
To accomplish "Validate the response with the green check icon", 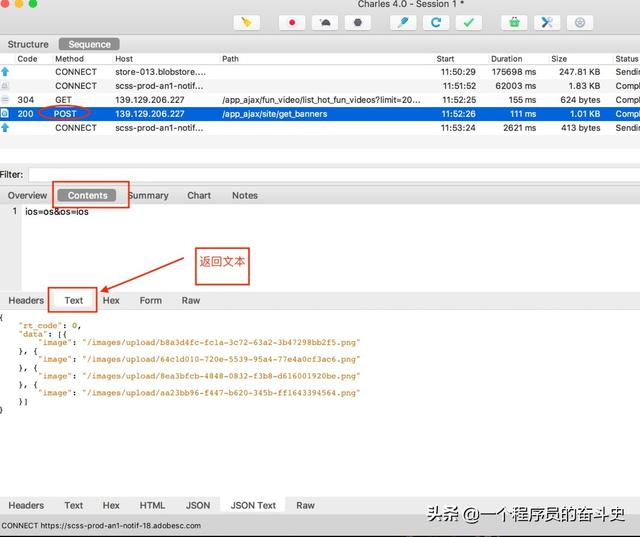I will (x=469, y=22).
